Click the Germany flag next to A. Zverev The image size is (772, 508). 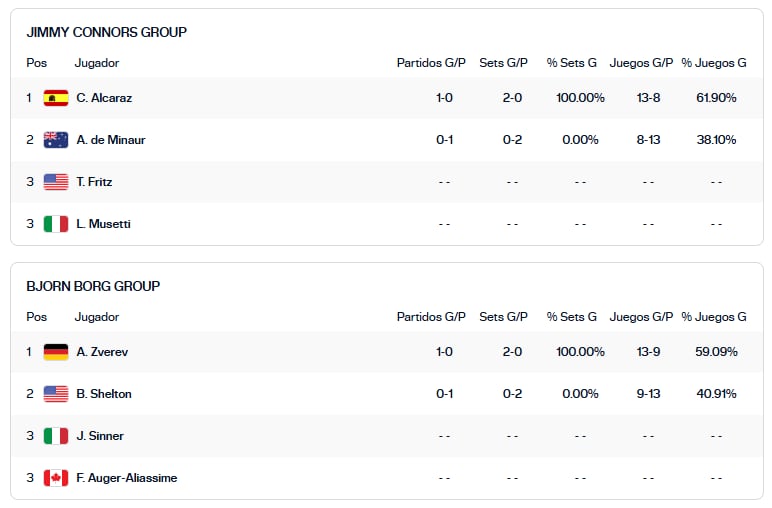tap(56, 352)
